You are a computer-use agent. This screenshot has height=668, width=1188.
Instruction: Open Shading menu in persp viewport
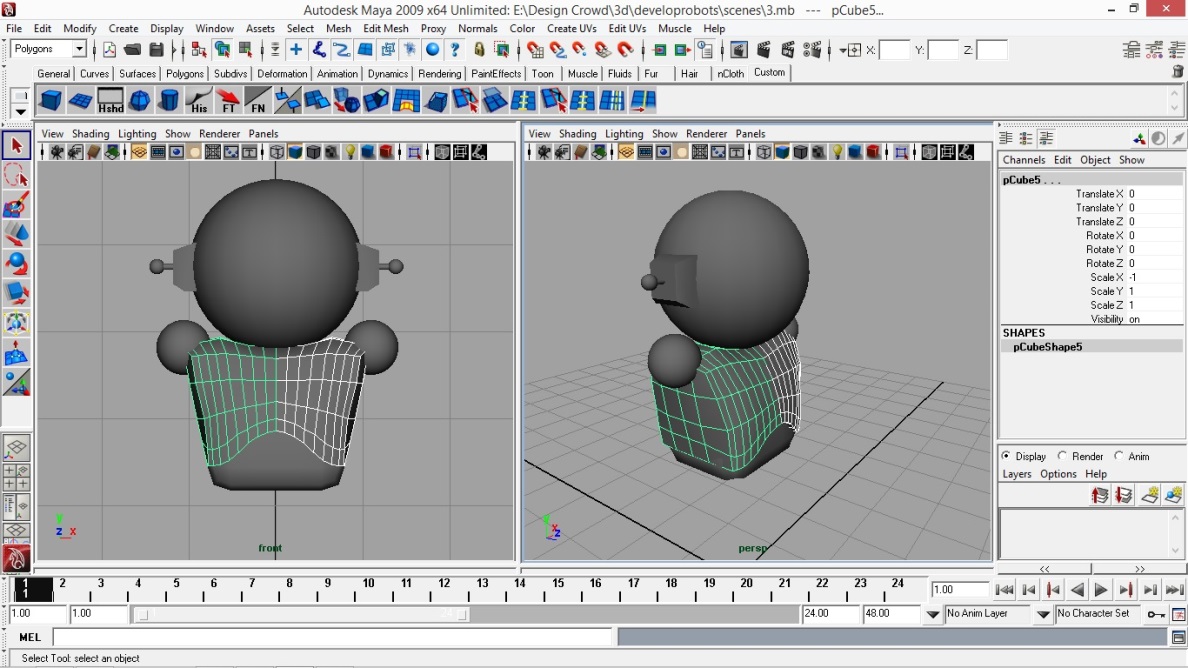577,133
